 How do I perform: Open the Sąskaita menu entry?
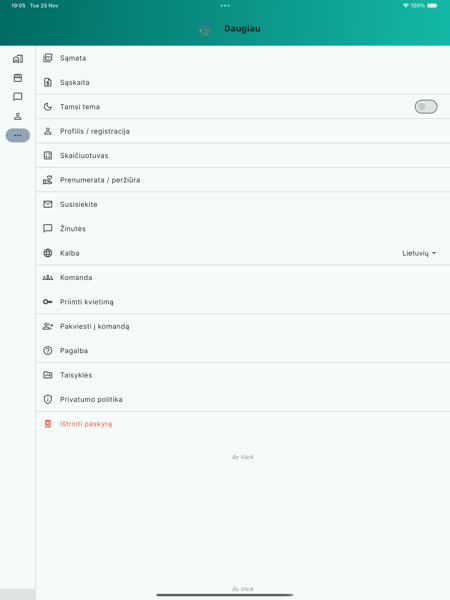243,82
